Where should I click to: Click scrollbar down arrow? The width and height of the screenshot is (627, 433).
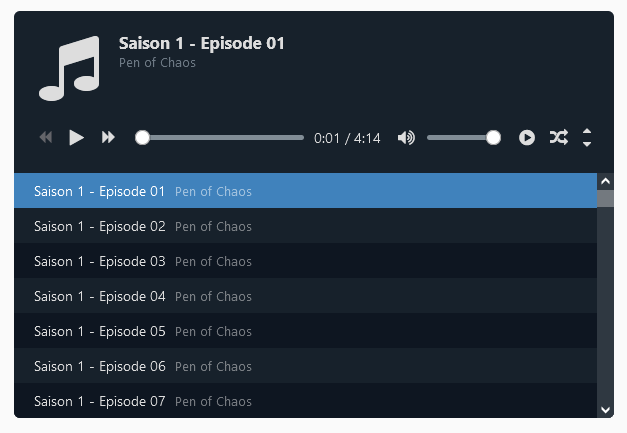605,410
